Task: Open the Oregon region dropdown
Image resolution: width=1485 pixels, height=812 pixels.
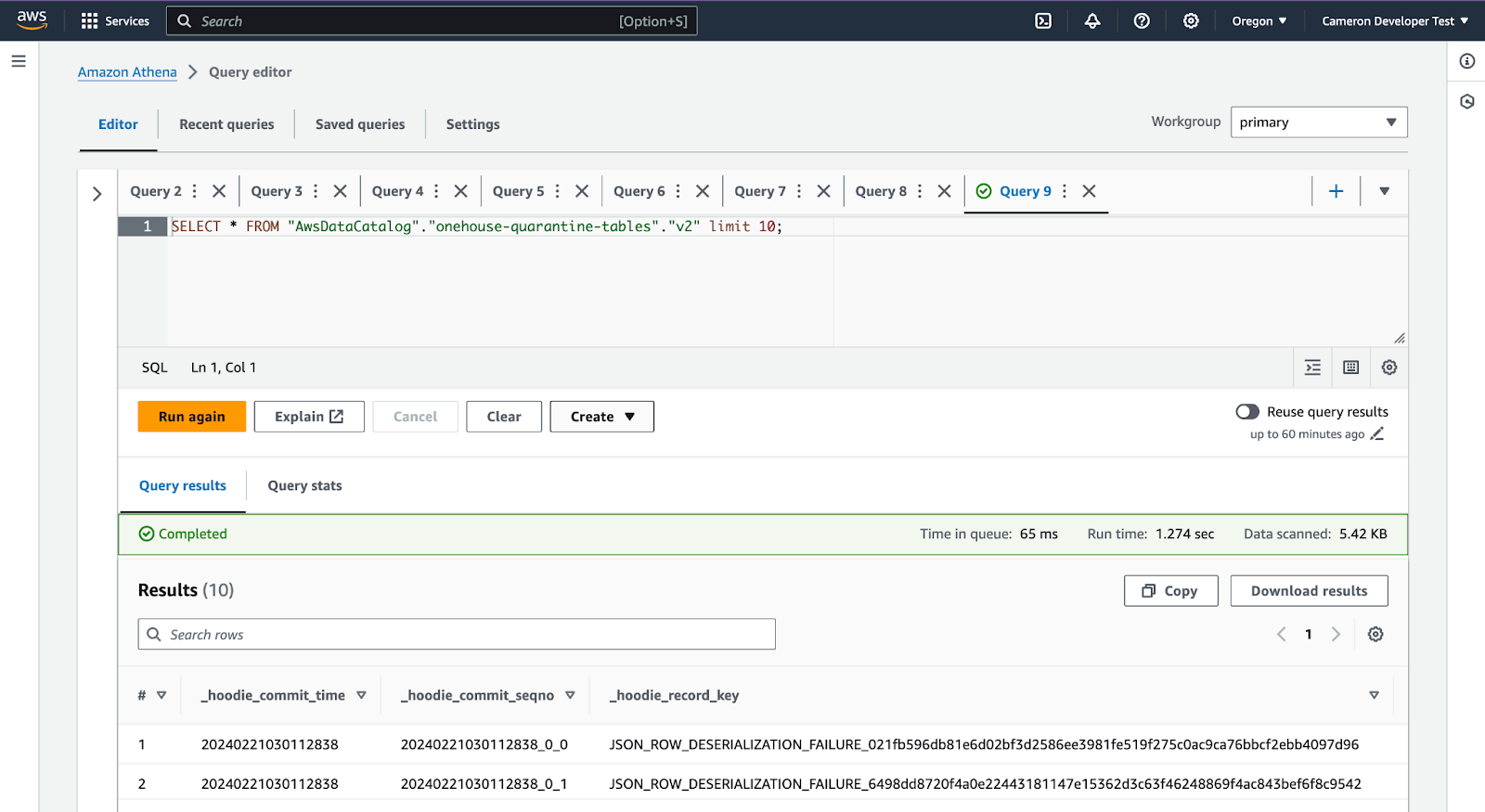Action: click(1259, 20)
